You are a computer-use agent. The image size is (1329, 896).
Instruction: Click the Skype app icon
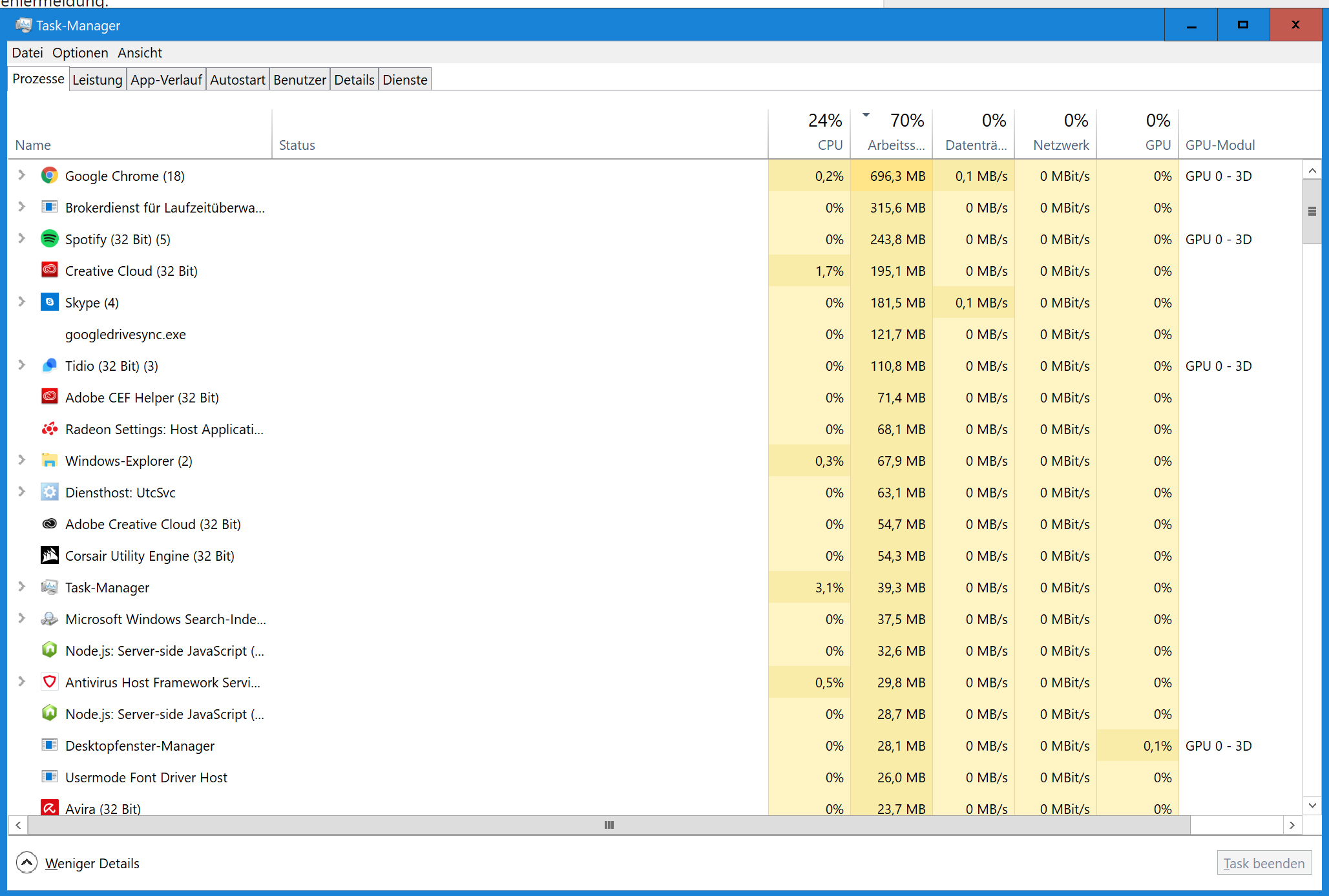[x=49, y=302]
